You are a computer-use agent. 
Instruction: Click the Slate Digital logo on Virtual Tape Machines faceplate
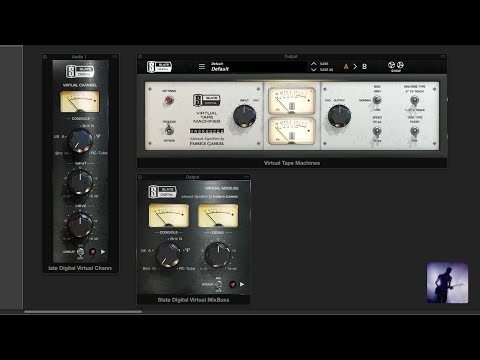tap(207, 100)
